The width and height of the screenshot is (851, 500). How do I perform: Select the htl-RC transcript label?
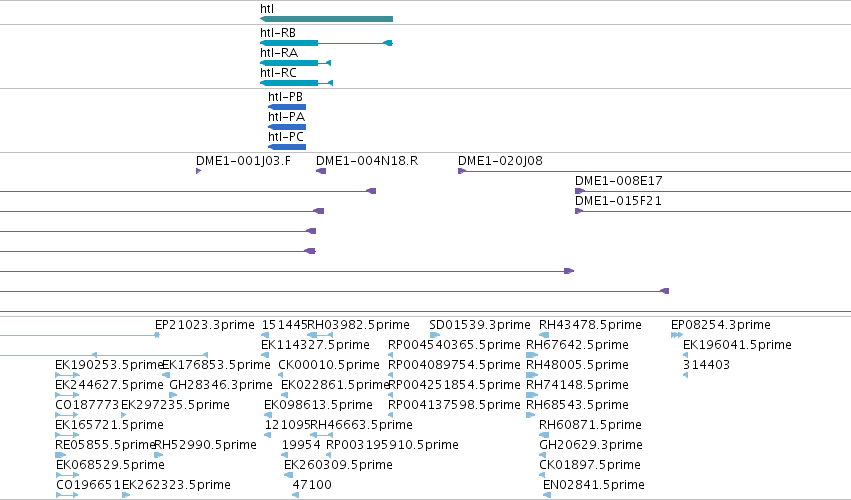click(x=278, y=73)
